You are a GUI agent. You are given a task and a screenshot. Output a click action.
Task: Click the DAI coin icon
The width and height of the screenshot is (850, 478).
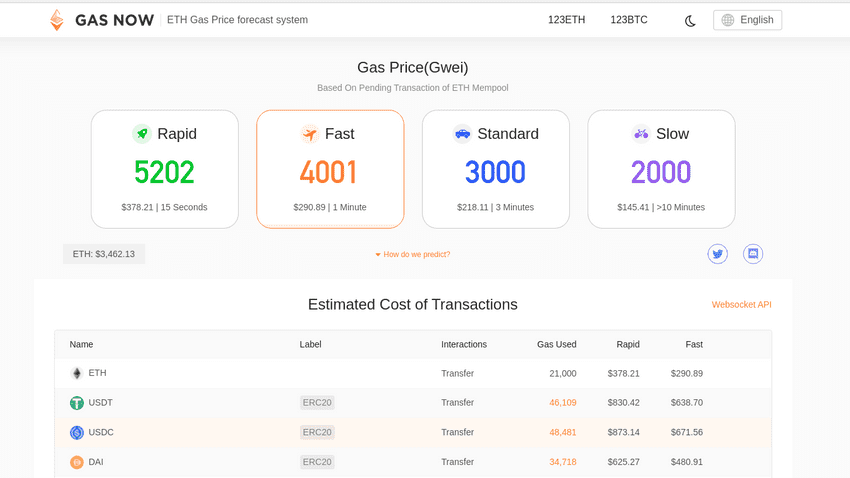tap(77, 462)
